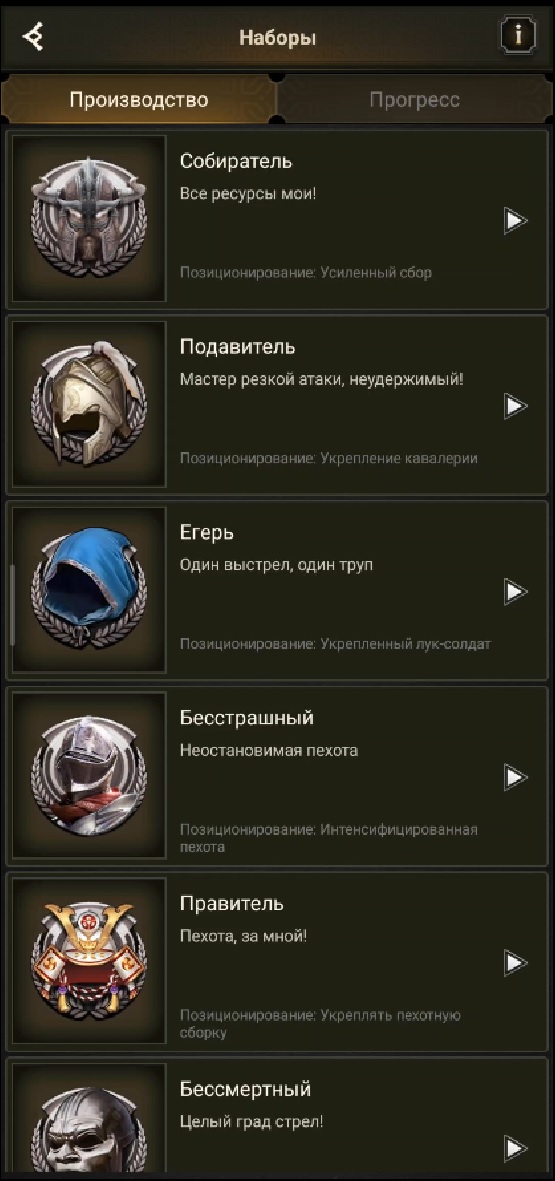
Task: Expand the Собиратель set arrow
Action: [x=515, y=220]
